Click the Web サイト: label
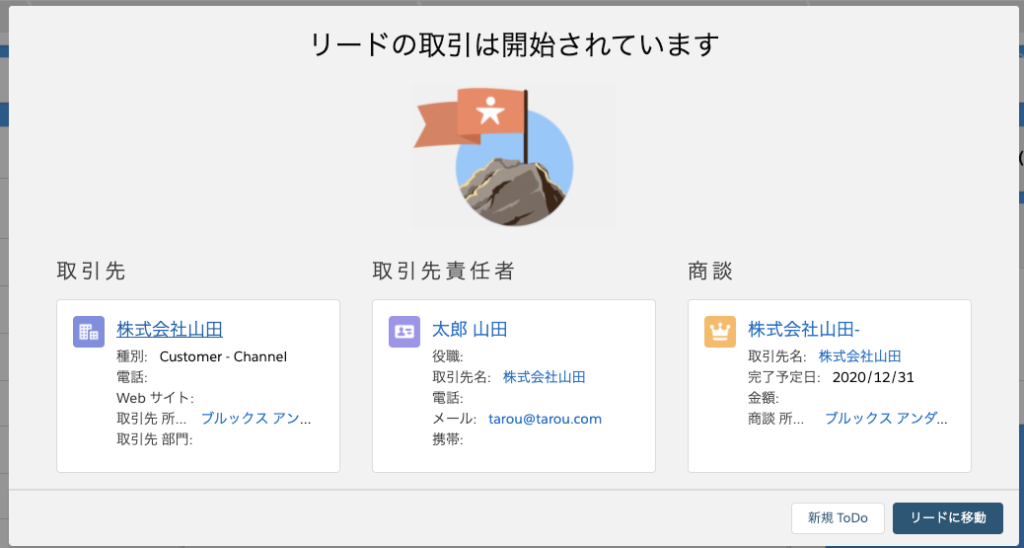 [x=155, y=398]
